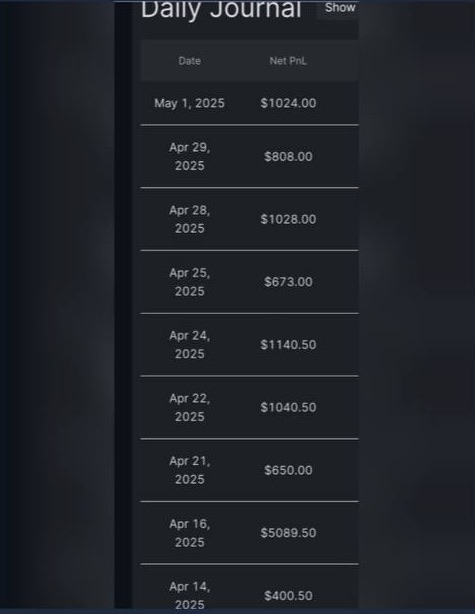Click the Apr 14, 2025 date cell
This screenshot has height=614, width=475.
[190, 595]
